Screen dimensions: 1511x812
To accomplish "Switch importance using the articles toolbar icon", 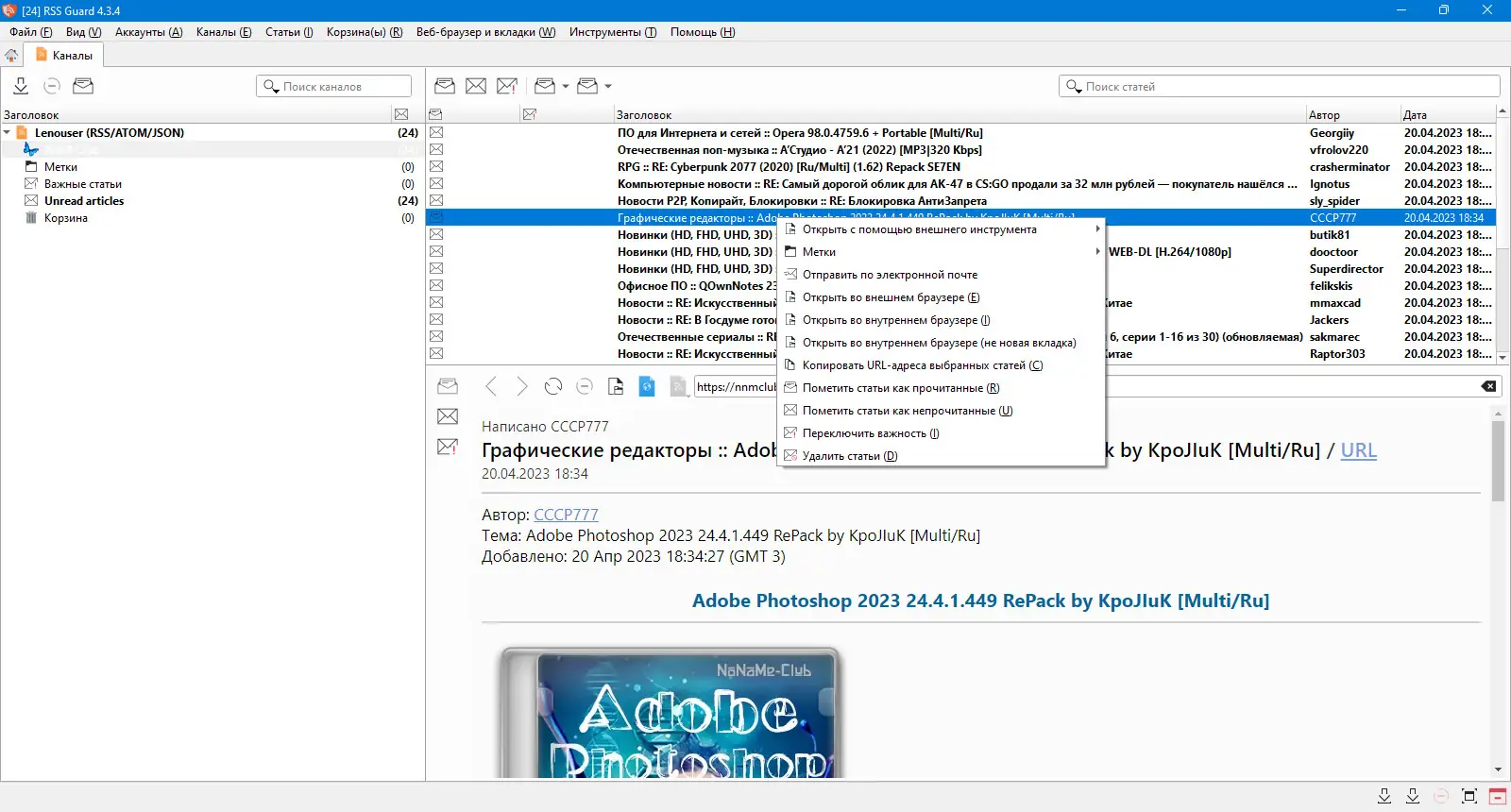I will 507,86.
